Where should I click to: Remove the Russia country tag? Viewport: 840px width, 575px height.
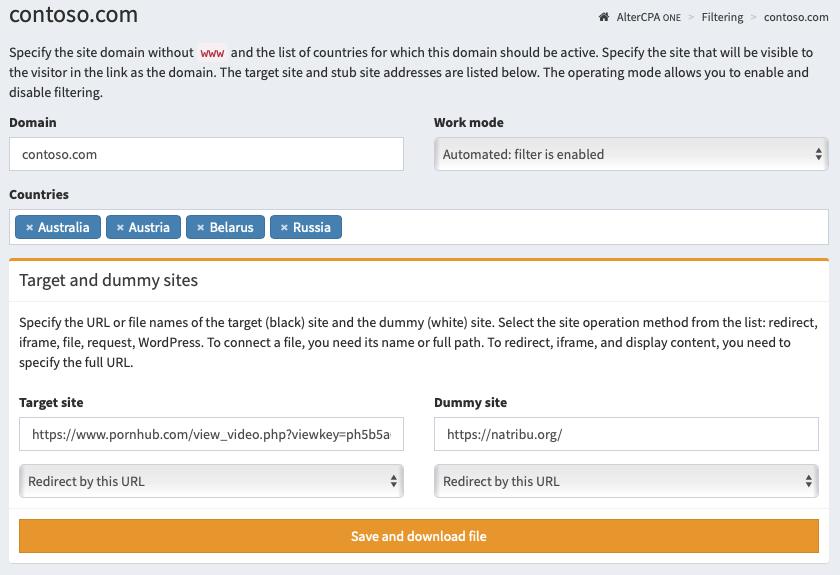[283, 228]
